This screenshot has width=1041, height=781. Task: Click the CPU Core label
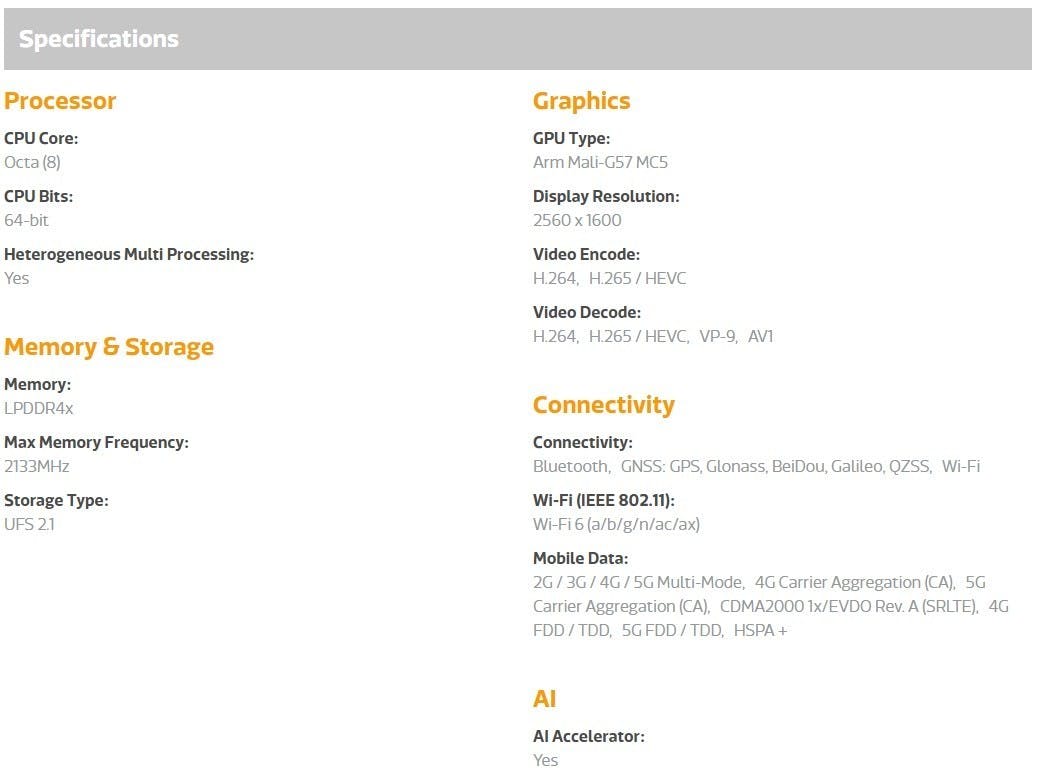click(41, 138)
